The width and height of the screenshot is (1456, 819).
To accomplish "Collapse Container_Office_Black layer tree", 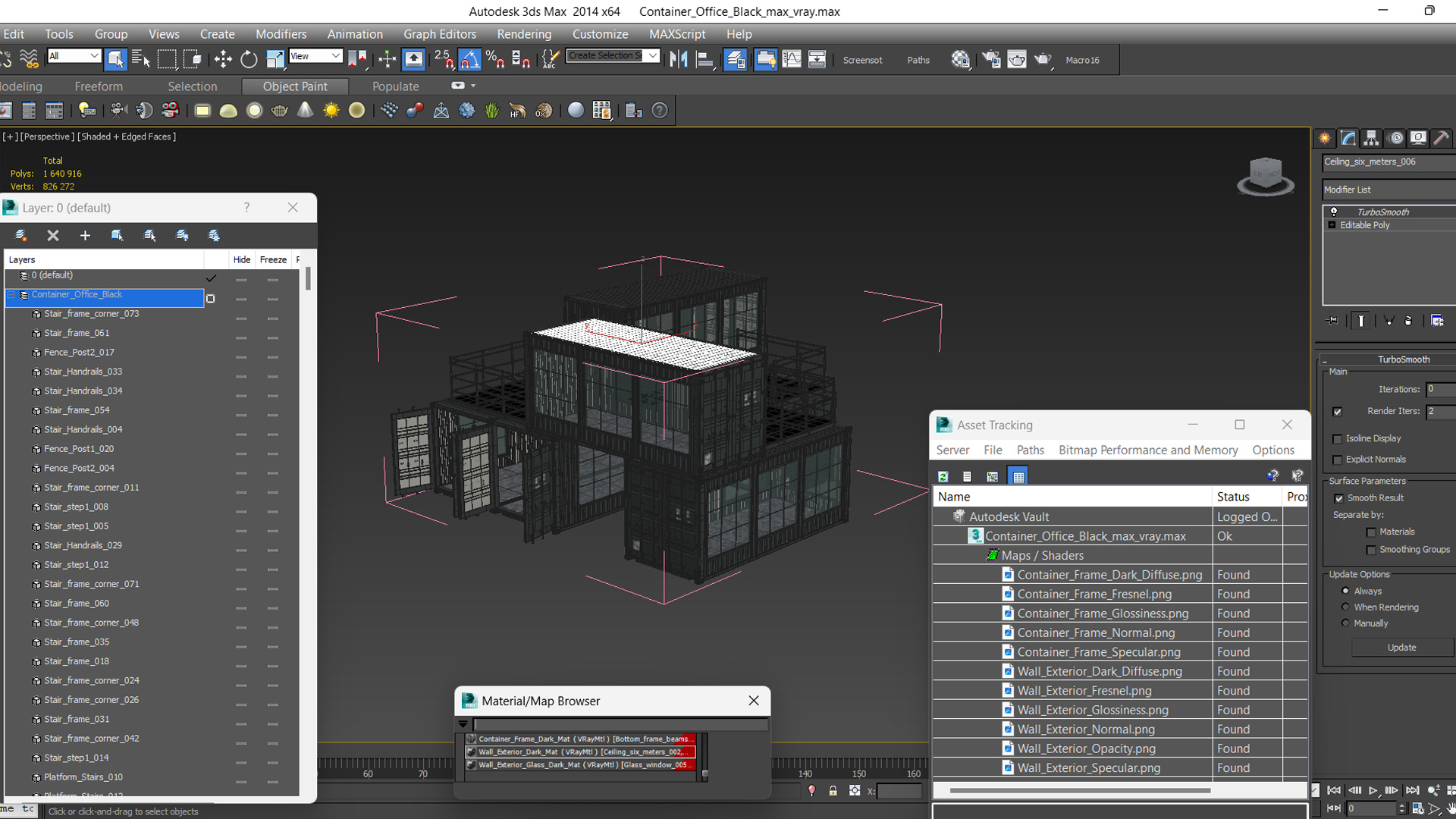I will tap(11, 294).
